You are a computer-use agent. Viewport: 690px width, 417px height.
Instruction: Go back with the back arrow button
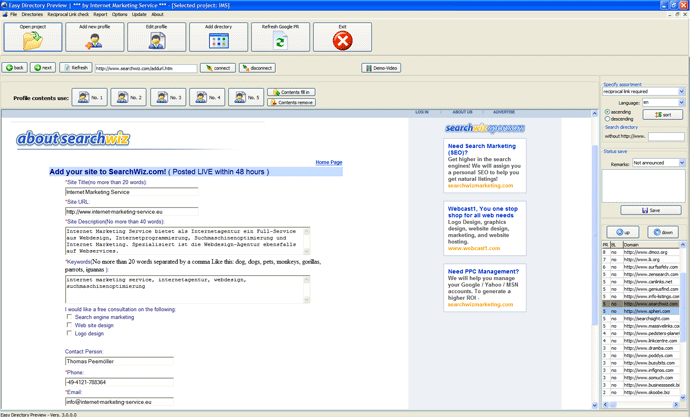point(15,68)
